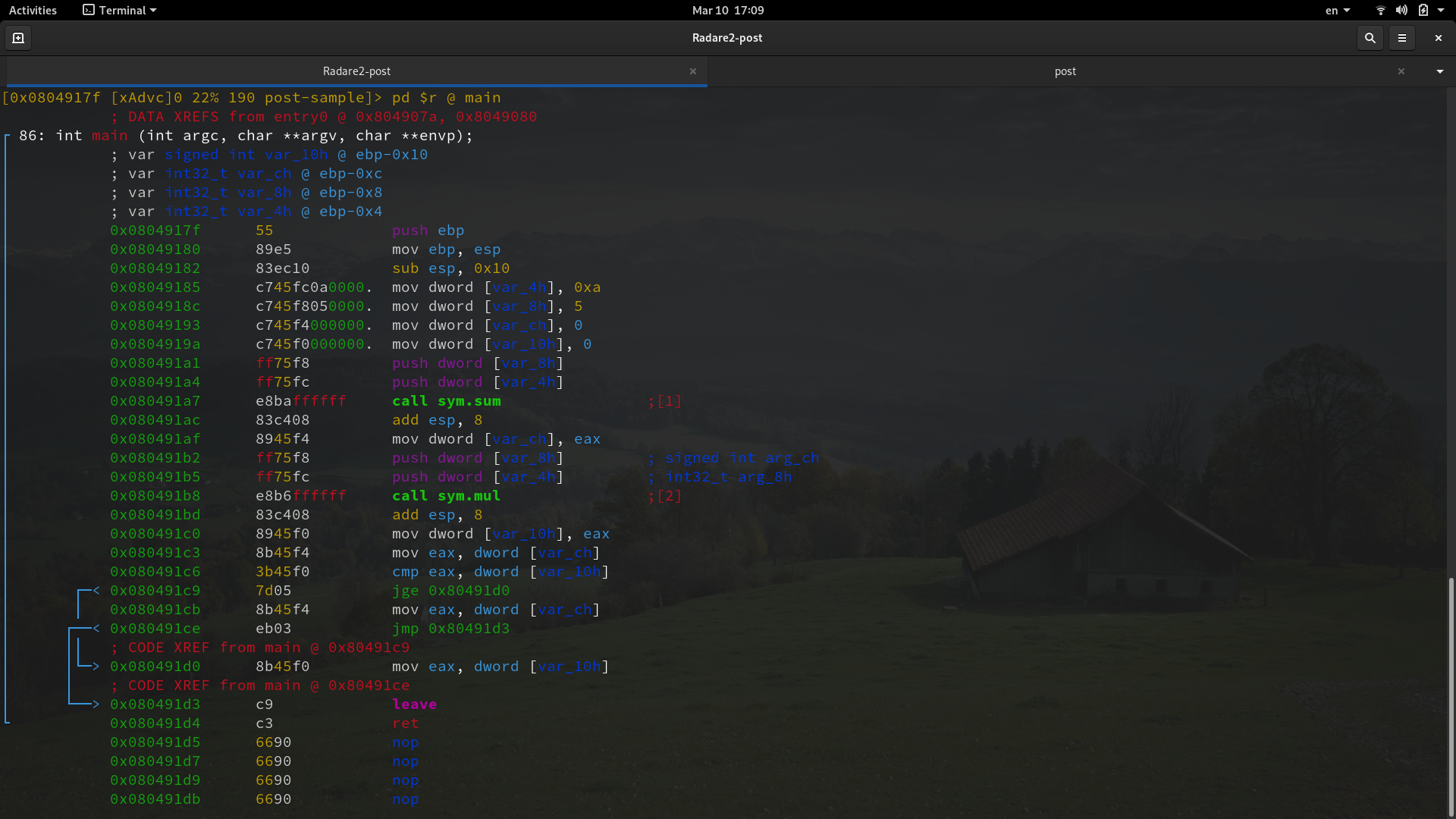Image resolution: width=1456 pixels, height=819 pixels.
Task: Open a new terminal tab
Action: pyautogui.click(x=17, y=37)
